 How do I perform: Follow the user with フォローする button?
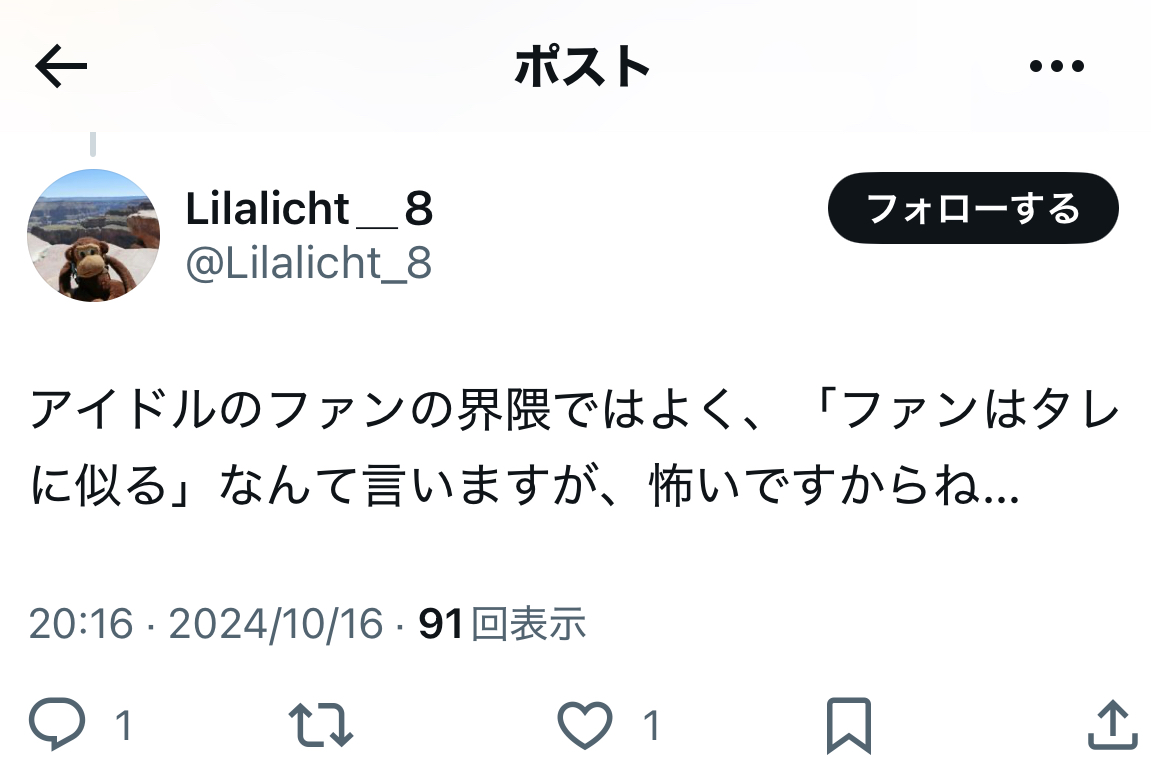point(973,208)
